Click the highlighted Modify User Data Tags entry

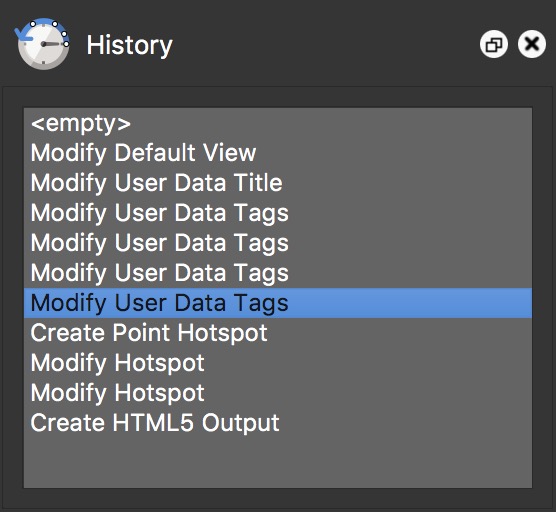tap(278, 303)
